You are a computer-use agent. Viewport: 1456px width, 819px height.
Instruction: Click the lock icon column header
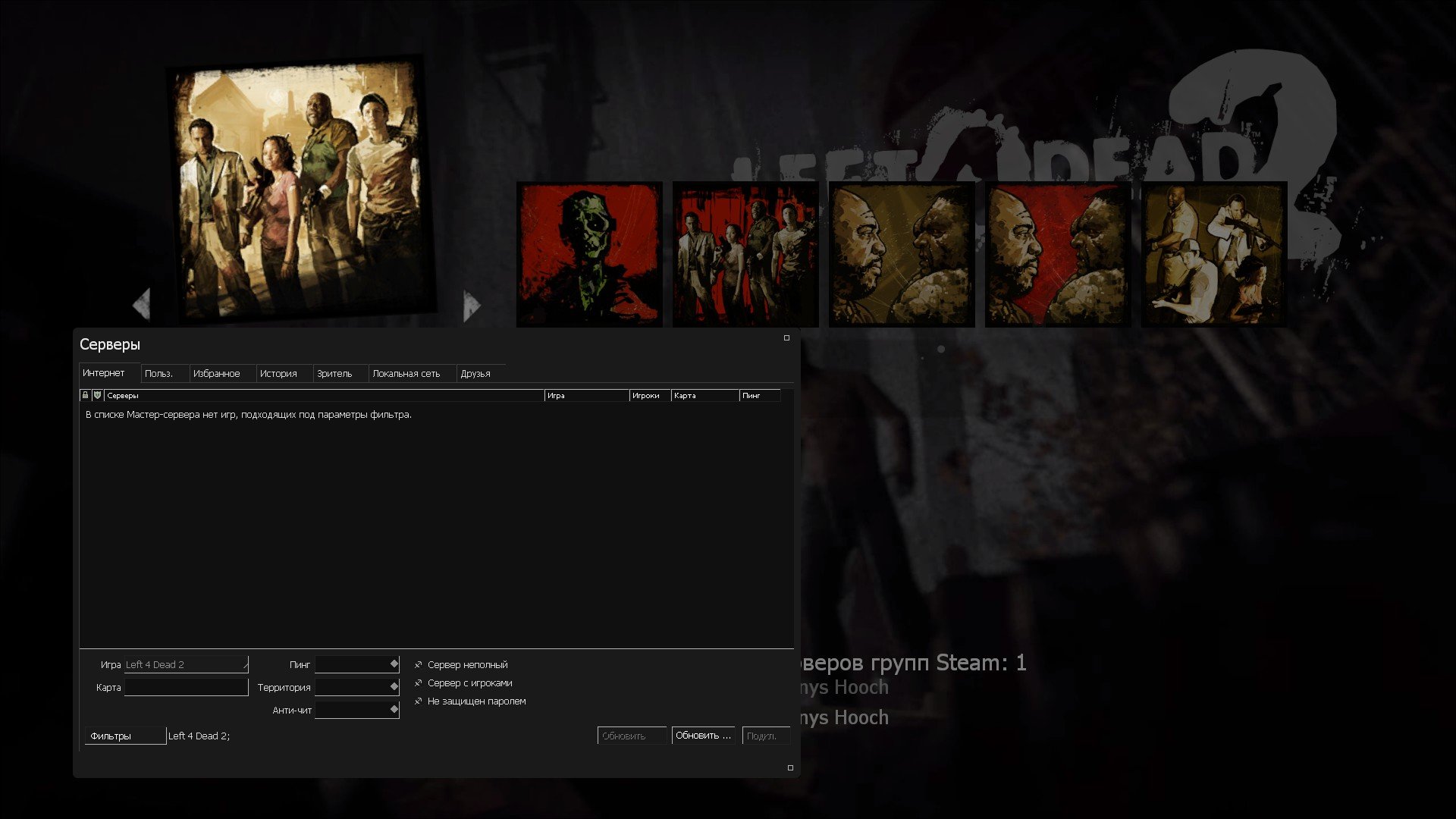pos(85,395)
